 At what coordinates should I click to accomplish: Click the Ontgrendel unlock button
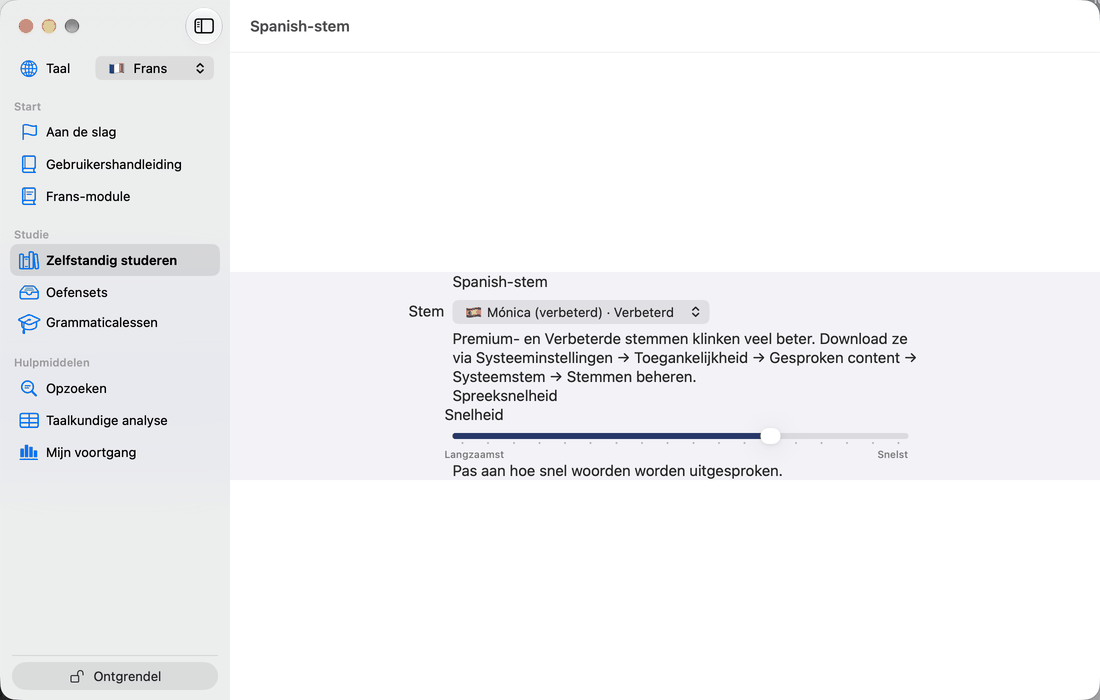coord(115,676)
